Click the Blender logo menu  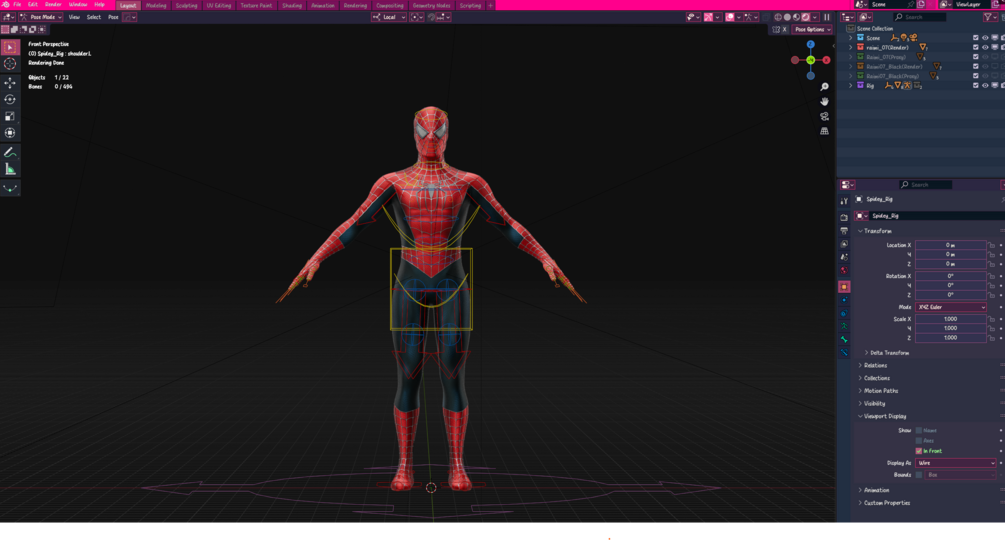coord(6,4)
